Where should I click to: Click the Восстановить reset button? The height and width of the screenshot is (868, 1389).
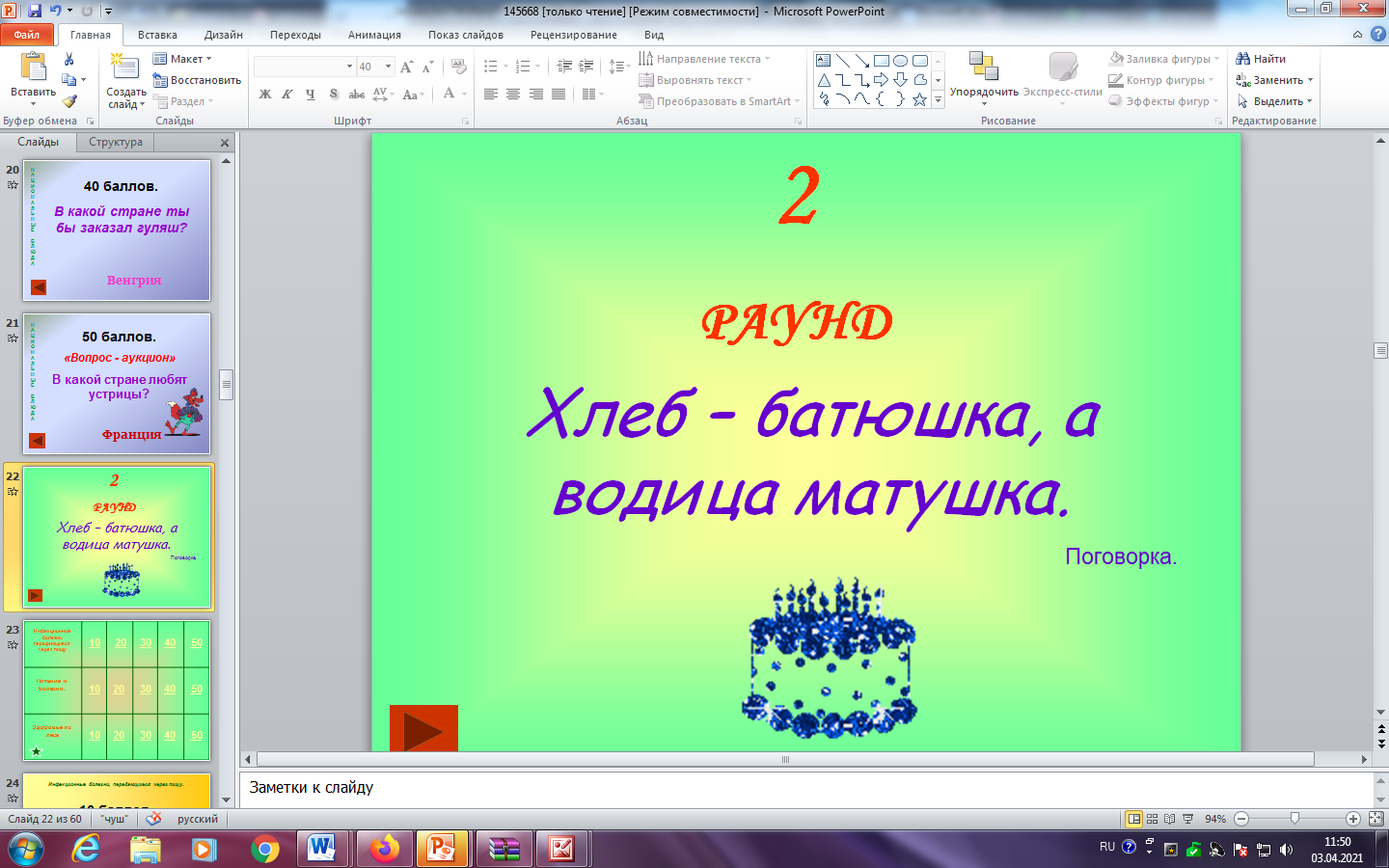(x=197, y=80)
